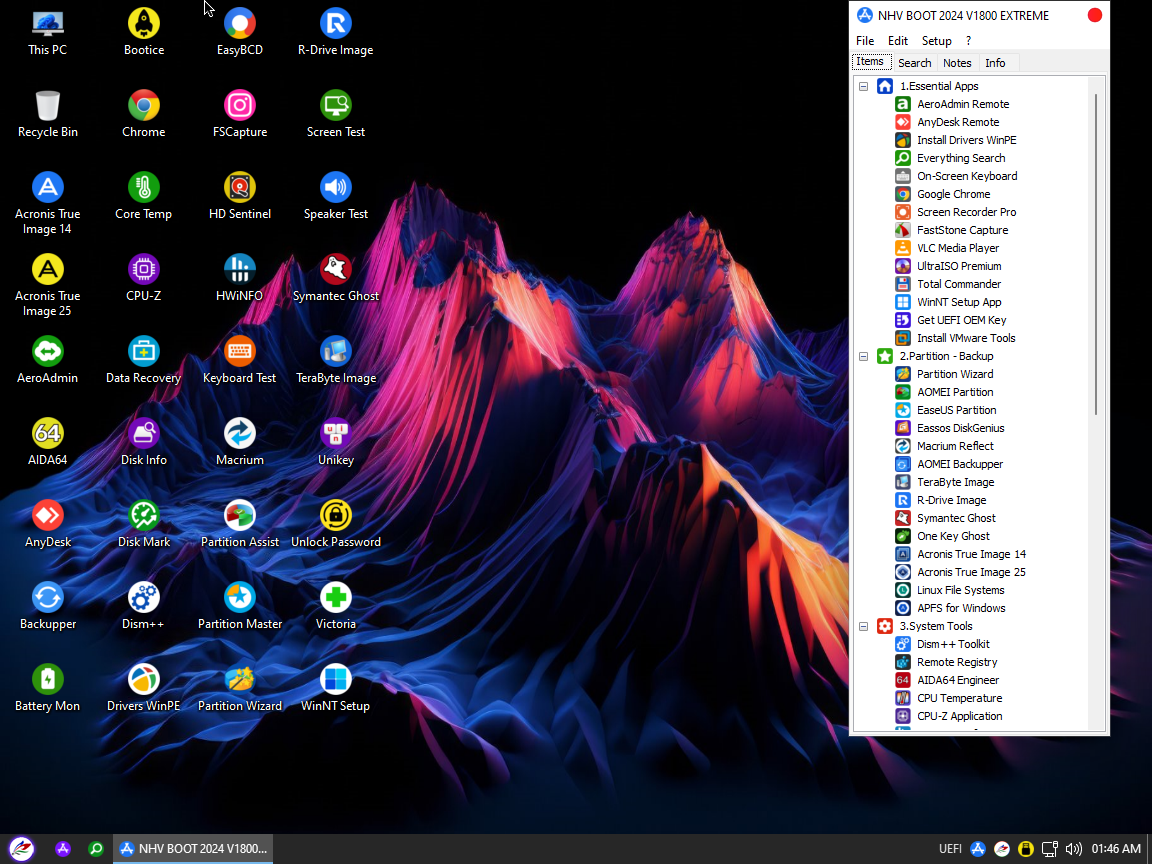Click the network tray icon
The image size is (1152, 864).
point(1050,849)
